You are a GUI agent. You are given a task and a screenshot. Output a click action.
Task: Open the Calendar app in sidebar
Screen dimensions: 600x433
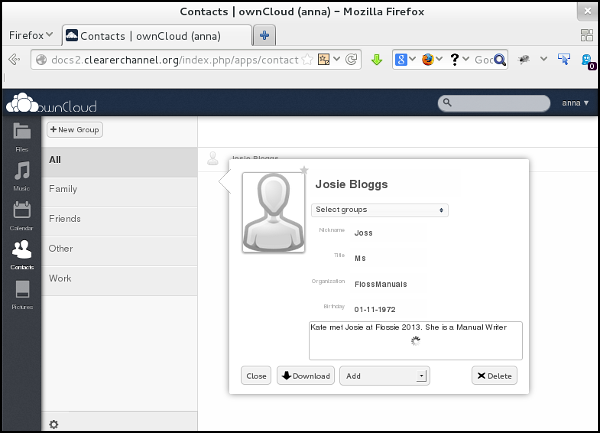pyautogui.click(x=21, y=214)
